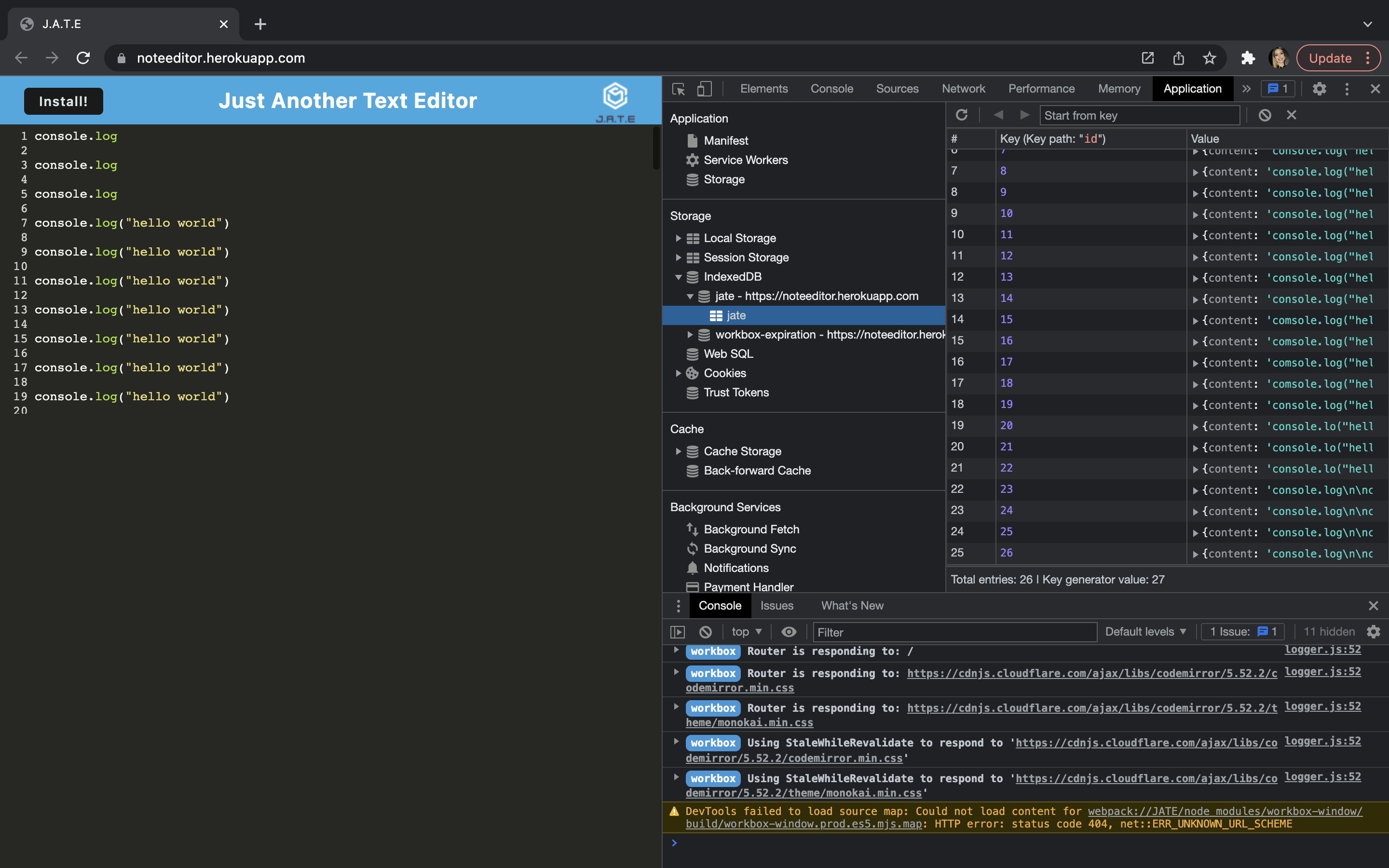The width and height of the screenshot is (1389, 868).
Task: Open Background Fetch service
Action: 751,529
